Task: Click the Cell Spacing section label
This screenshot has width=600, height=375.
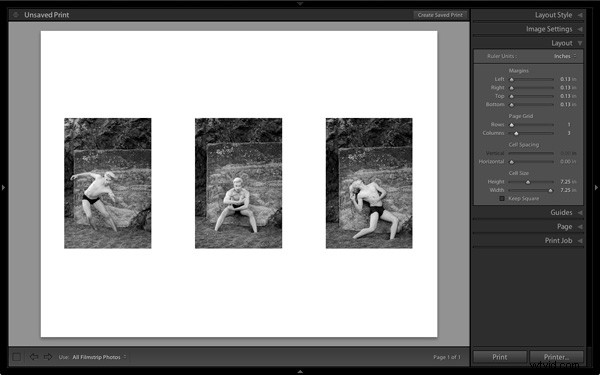Action: click(x=524, y=145)
